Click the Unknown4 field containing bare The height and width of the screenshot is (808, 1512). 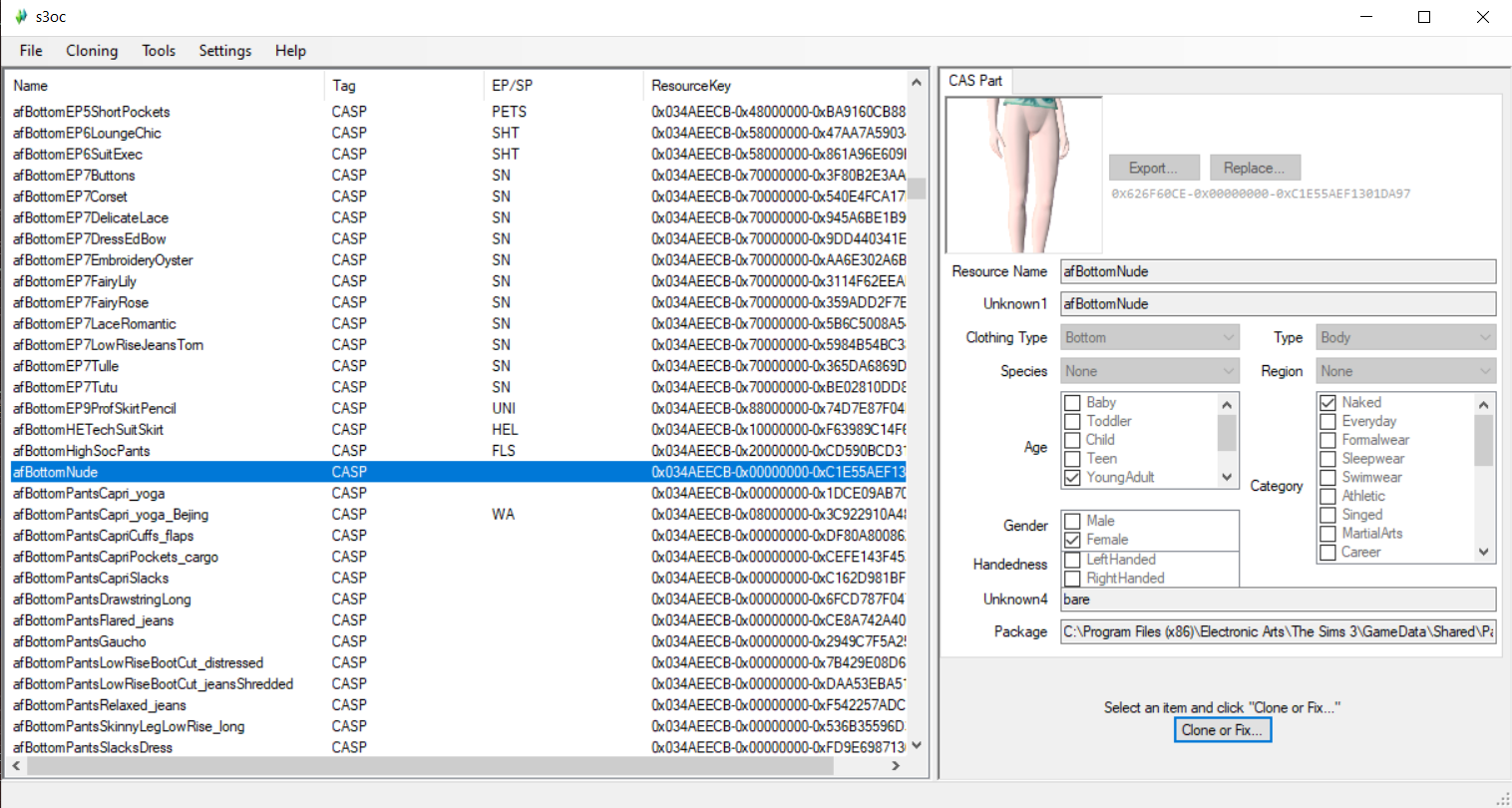1278,600
